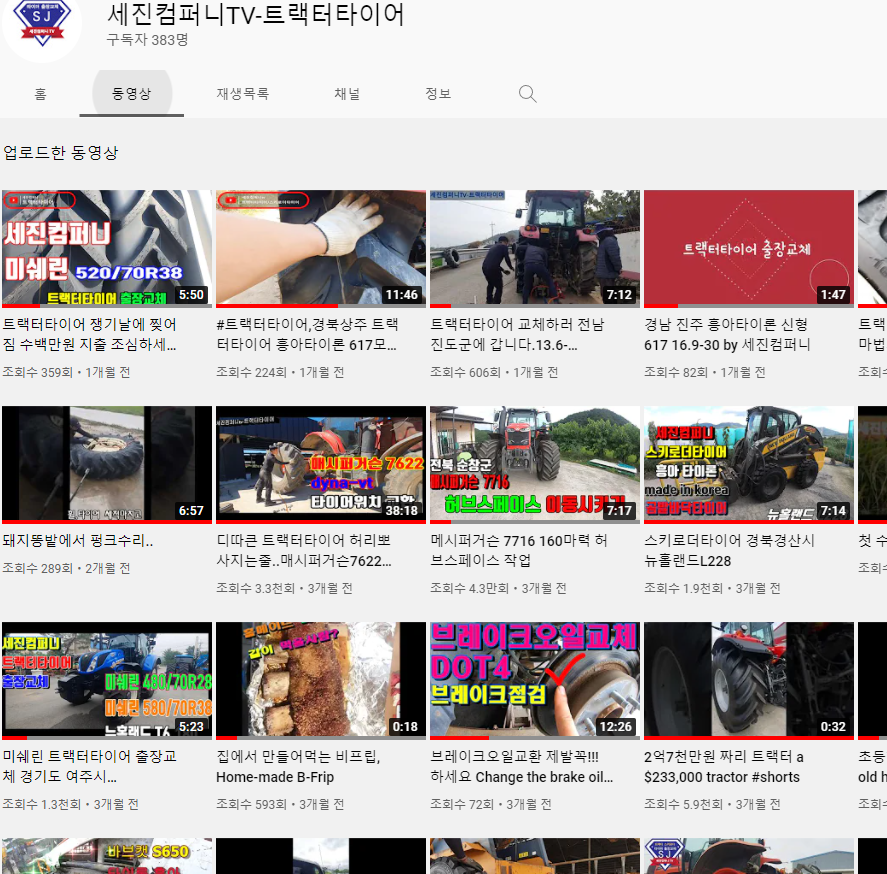Click title 트랙터타이어 쟁기날에 찢어짐

pyautogui.click(x=90, y=334)
